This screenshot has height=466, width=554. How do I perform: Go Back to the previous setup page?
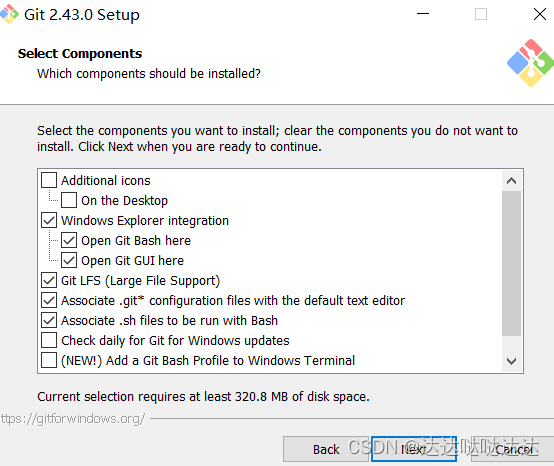tap(326, 449)
